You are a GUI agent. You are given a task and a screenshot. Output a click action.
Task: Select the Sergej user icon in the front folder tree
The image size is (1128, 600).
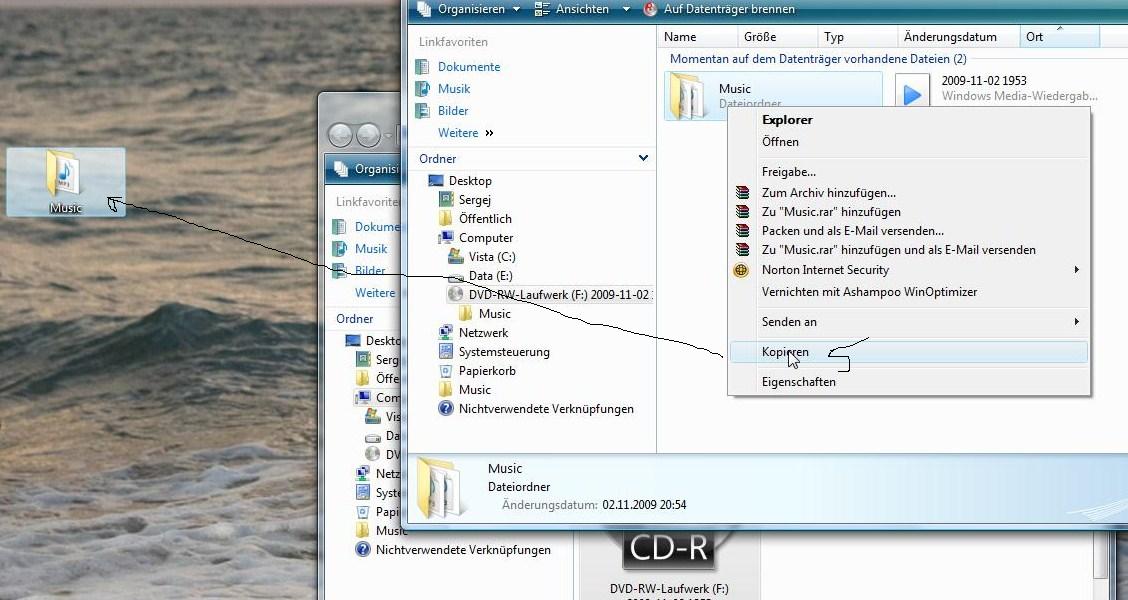tap(446, 200)
